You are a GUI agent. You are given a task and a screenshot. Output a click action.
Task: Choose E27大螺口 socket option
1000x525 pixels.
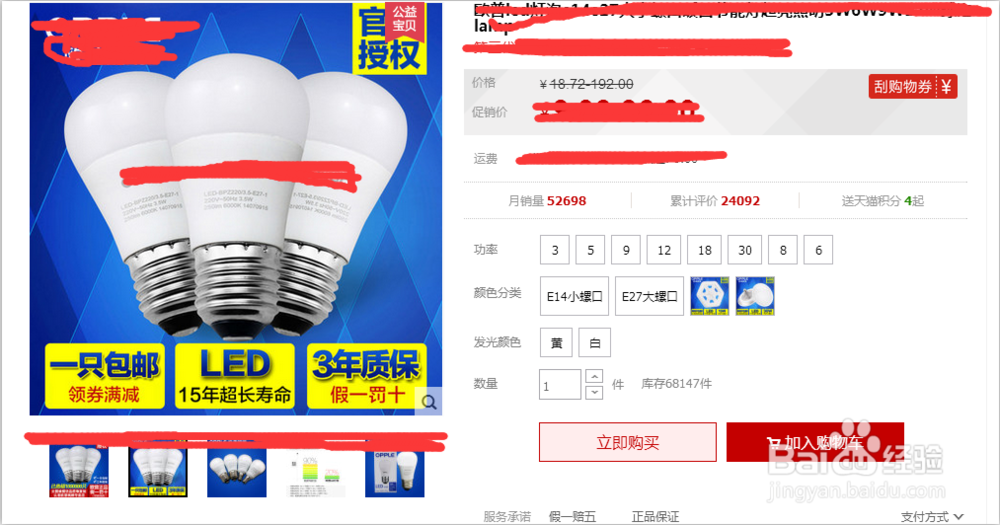[x=649, y=296]
